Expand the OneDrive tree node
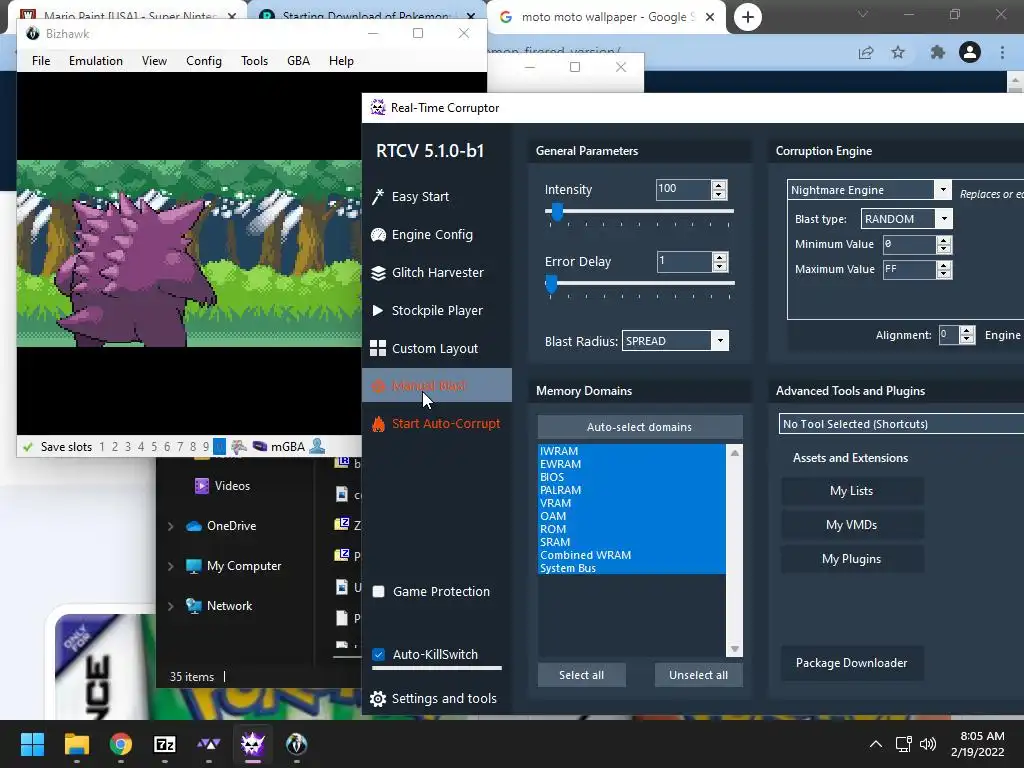This screenshot has width=1024, height=768. pos(170,526)
